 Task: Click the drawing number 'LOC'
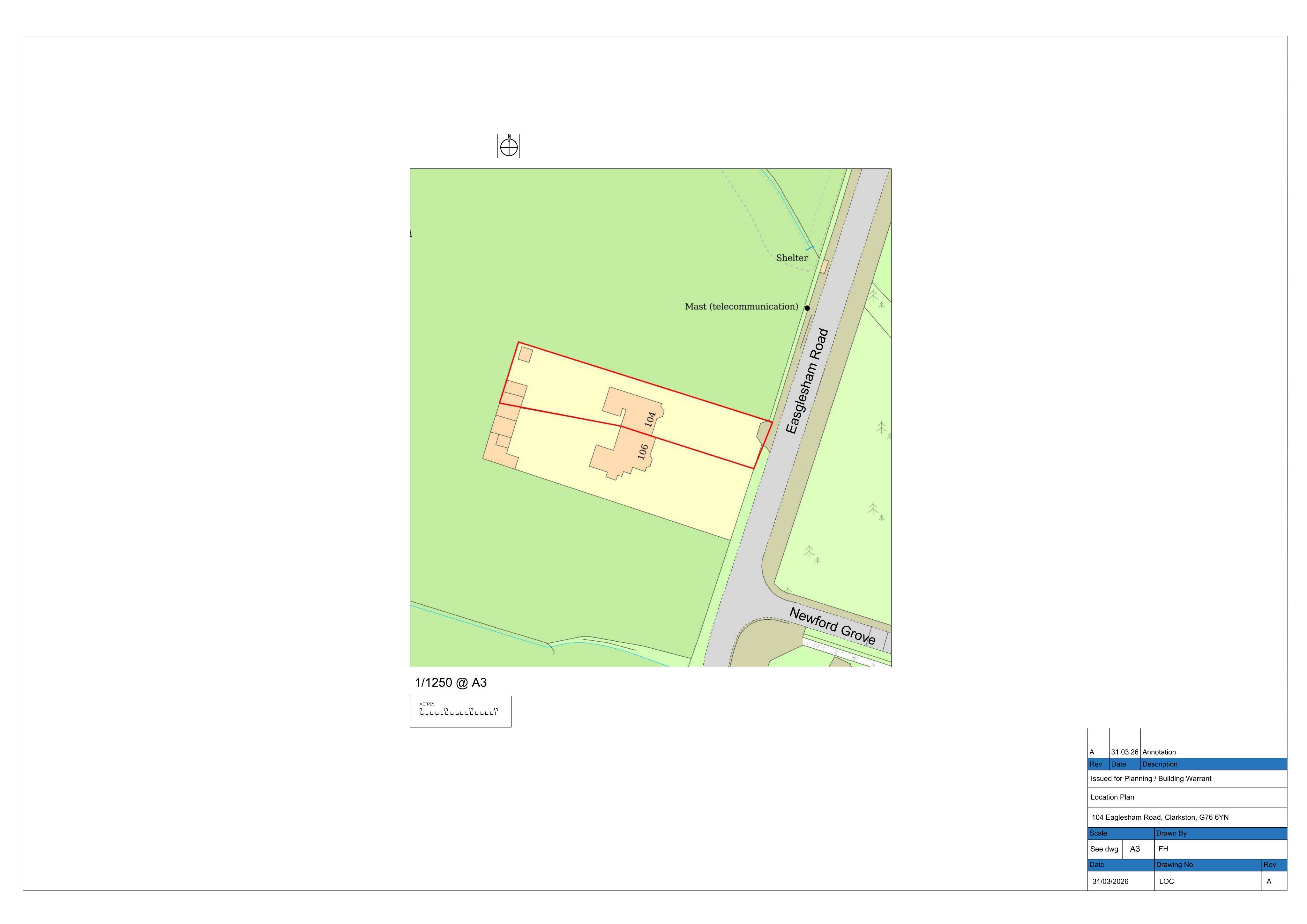click(x=1166, y=881)
